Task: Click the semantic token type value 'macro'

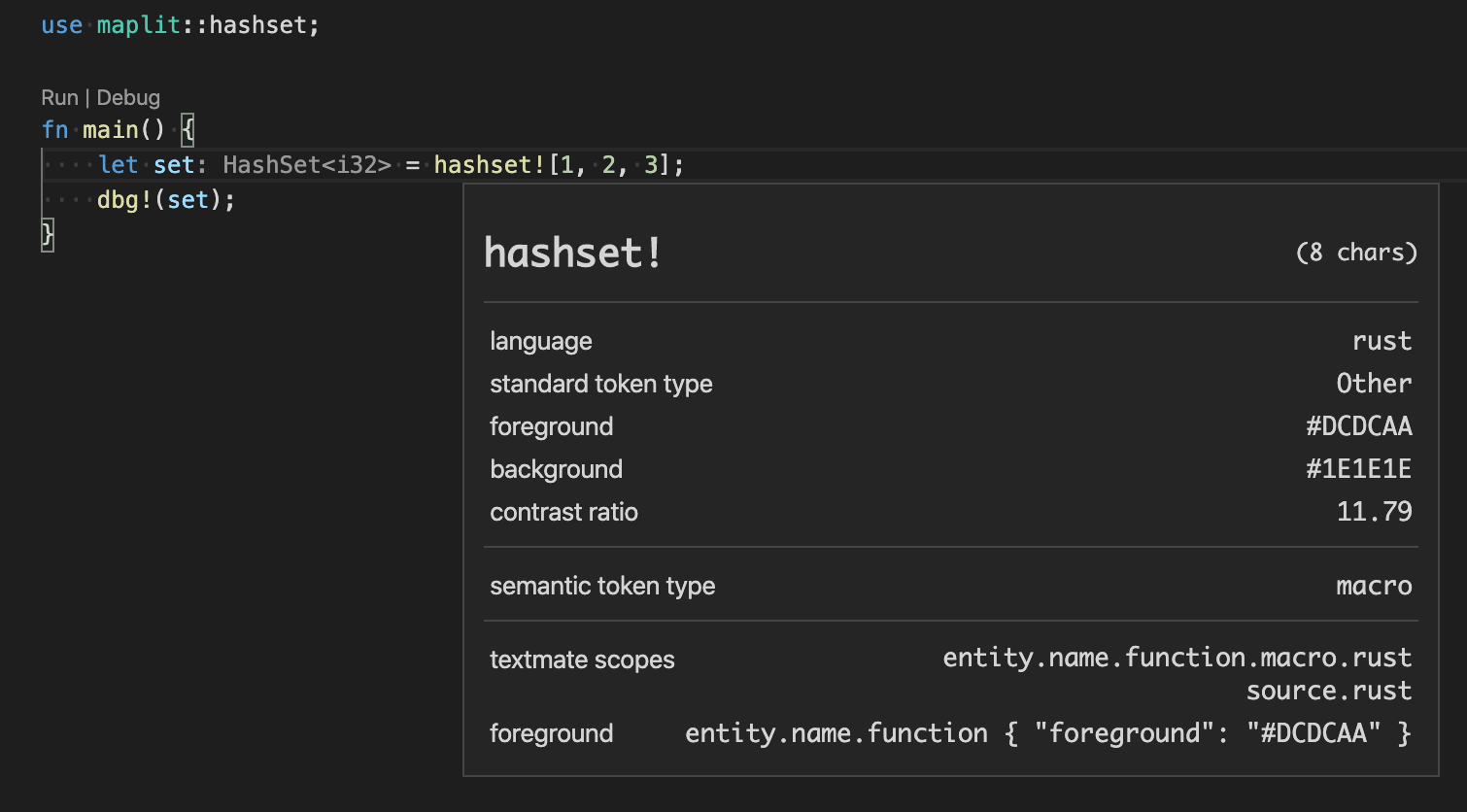Action: coord(1374,586)
